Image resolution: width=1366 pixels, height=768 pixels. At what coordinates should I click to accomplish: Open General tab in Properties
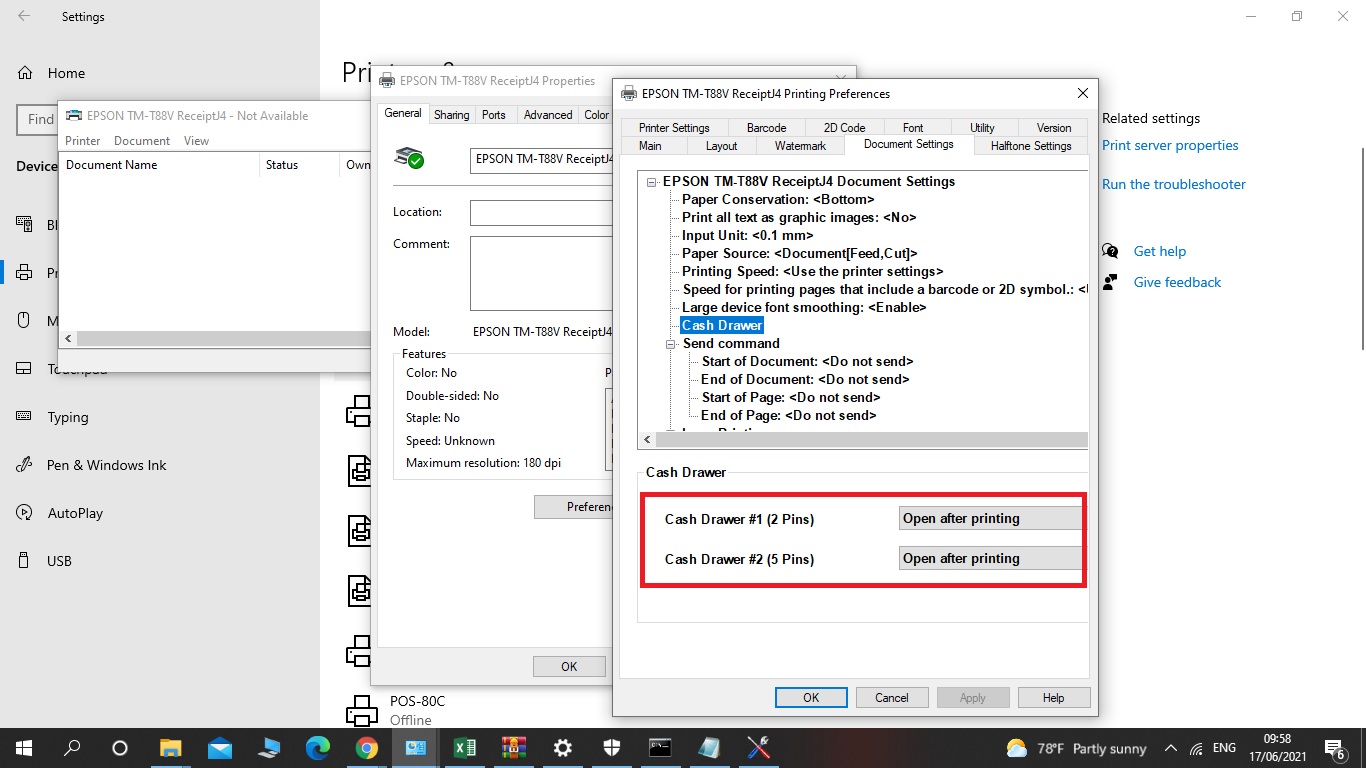point(403,114)
